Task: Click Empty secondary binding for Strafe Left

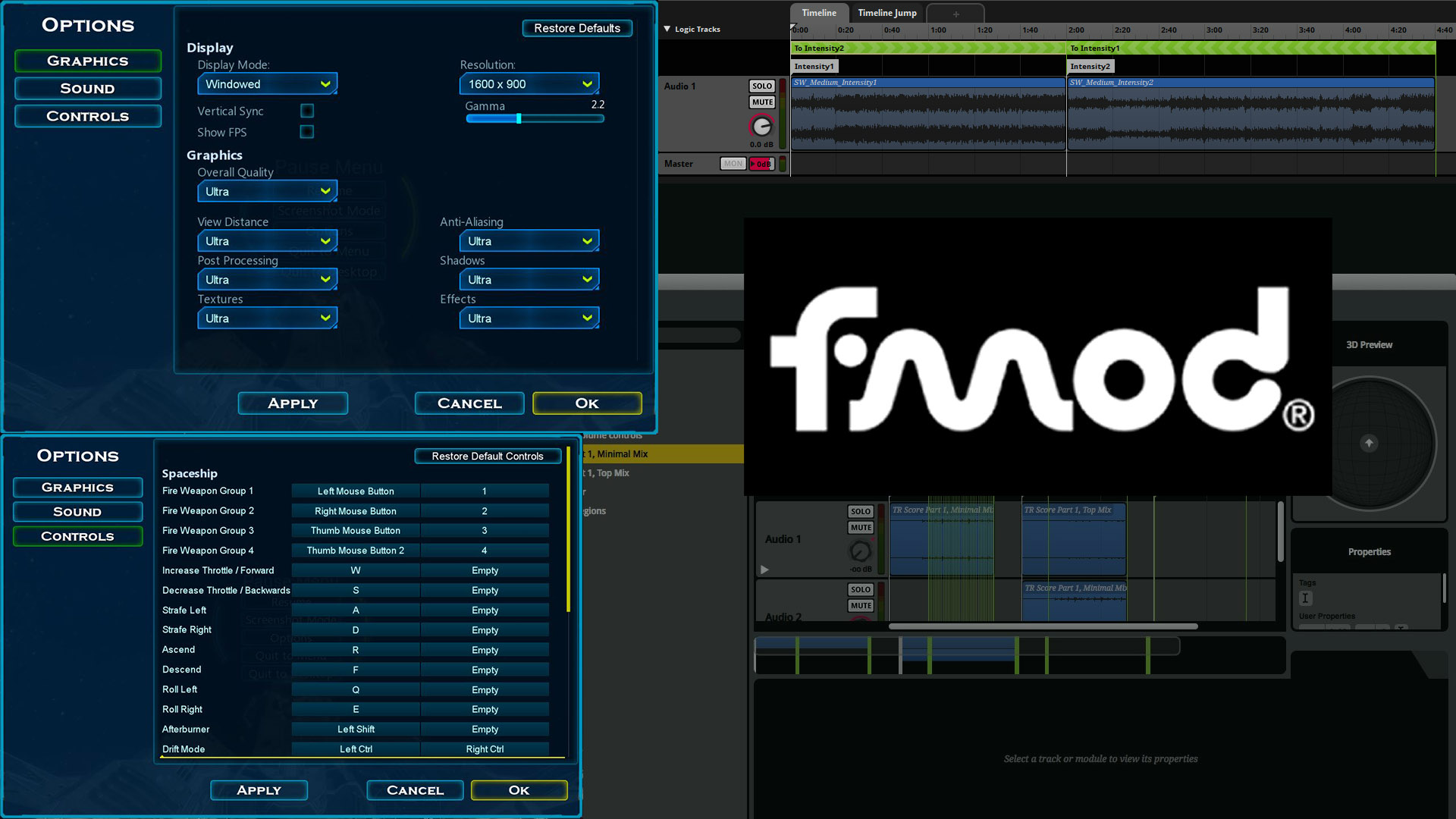Action: [x=485, y=610]
